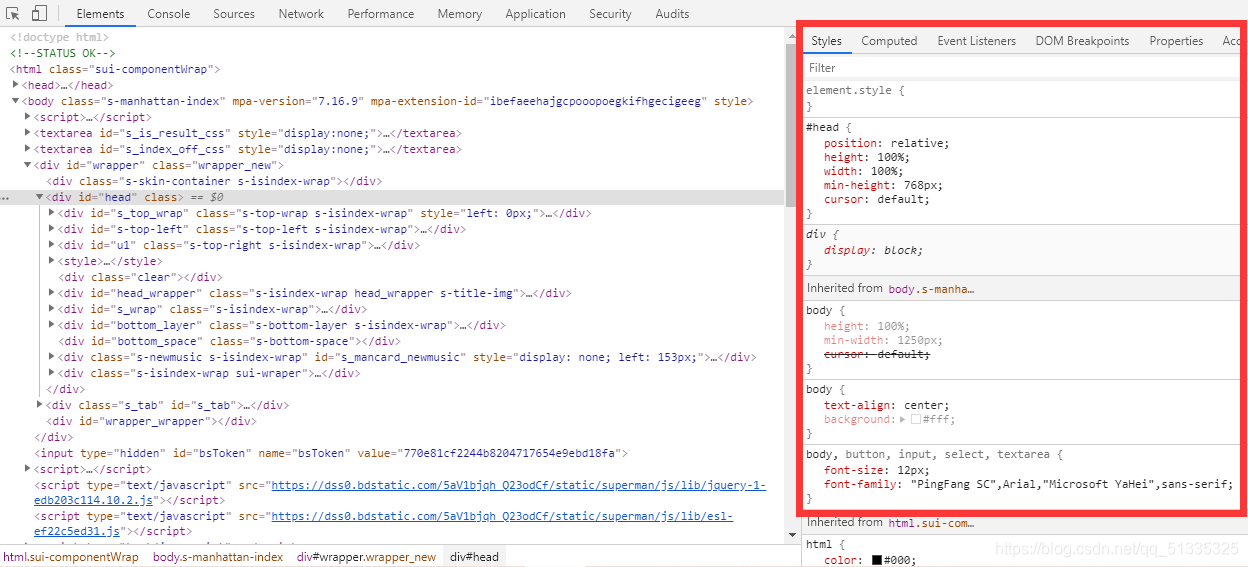Click the #head selector text
This screenshot has width=1248, height=567.
(x=822, y=127)
